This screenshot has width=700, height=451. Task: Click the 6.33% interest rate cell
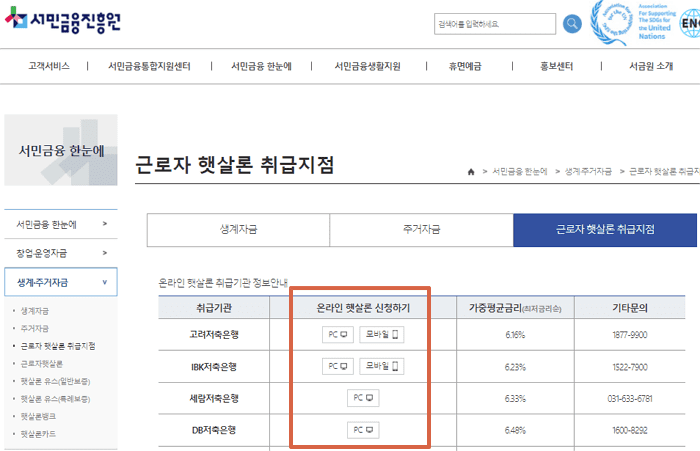click(x=515, y=399)
